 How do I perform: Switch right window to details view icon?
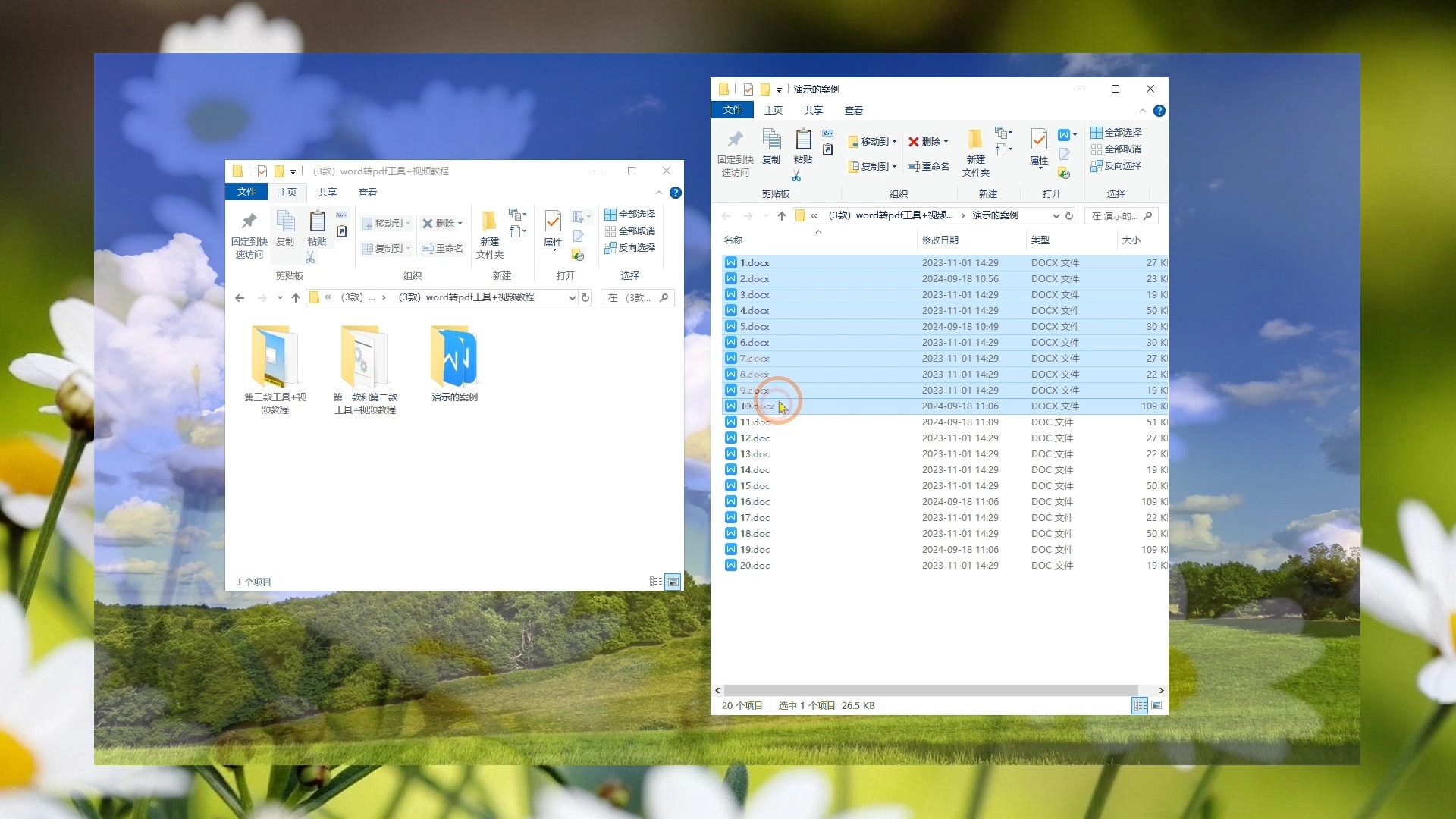pyautogui.click(x=1140, y=706)
